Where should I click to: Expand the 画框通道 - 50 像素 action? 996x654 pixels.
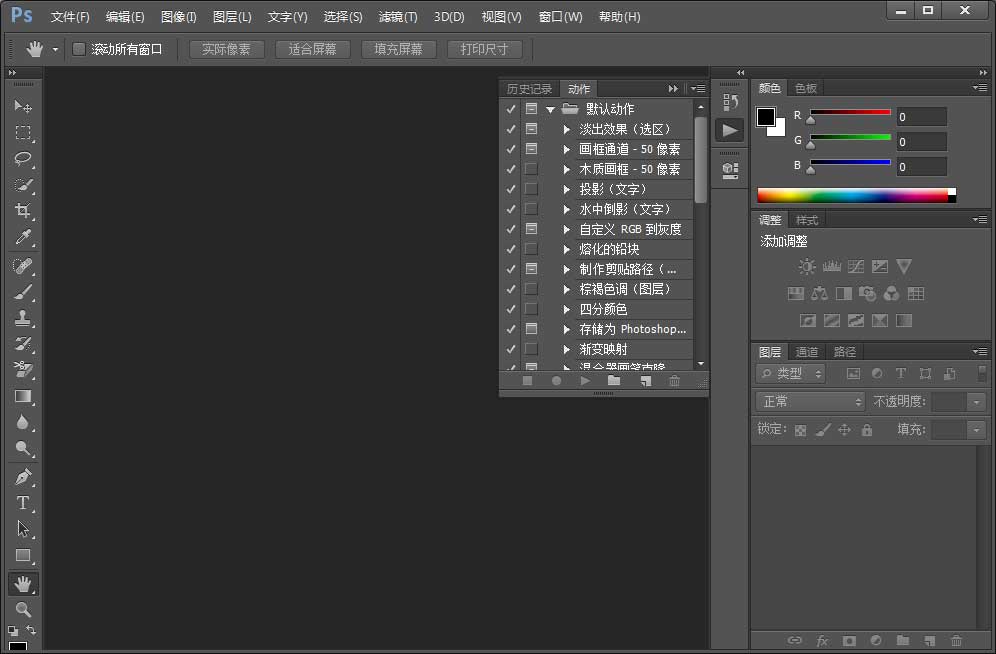pos(567,149)
